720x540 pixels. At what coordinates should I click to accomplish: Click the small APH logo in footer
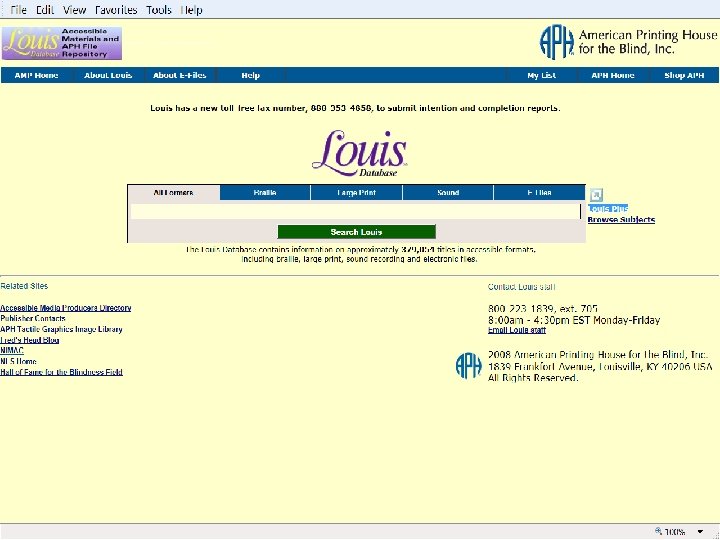[x=469, y=366]
